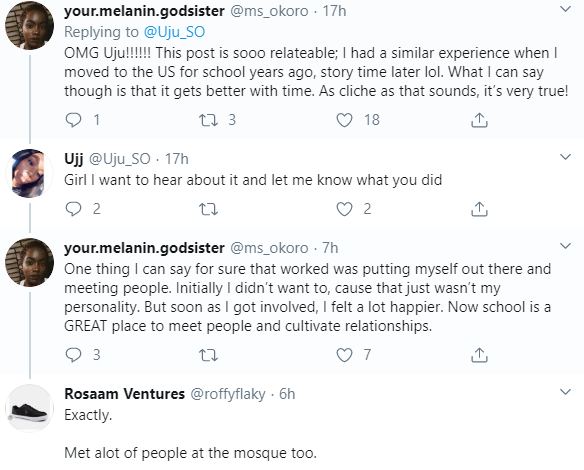Image resolution: width=584 pixels, height=470 pixels.
Task: Open the @Uju_SO mention link
Action: point(174,32)
